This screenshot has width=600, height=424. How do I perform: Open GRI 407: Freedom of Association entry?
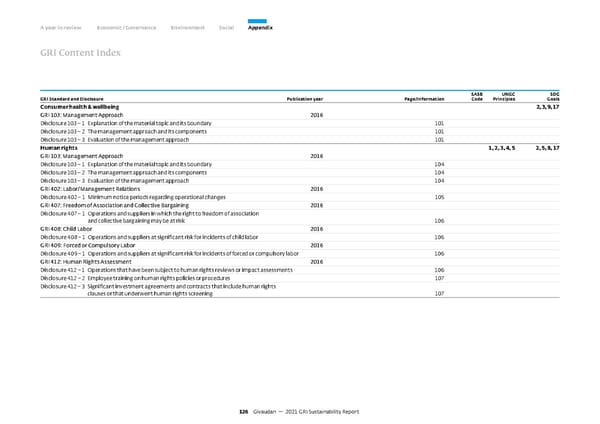[x=119, y=205]
